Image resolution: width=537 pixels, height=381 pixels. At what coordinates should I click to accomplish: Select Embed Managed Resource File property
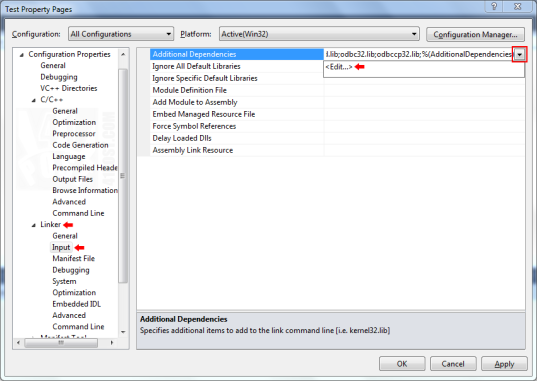[236, 114]
